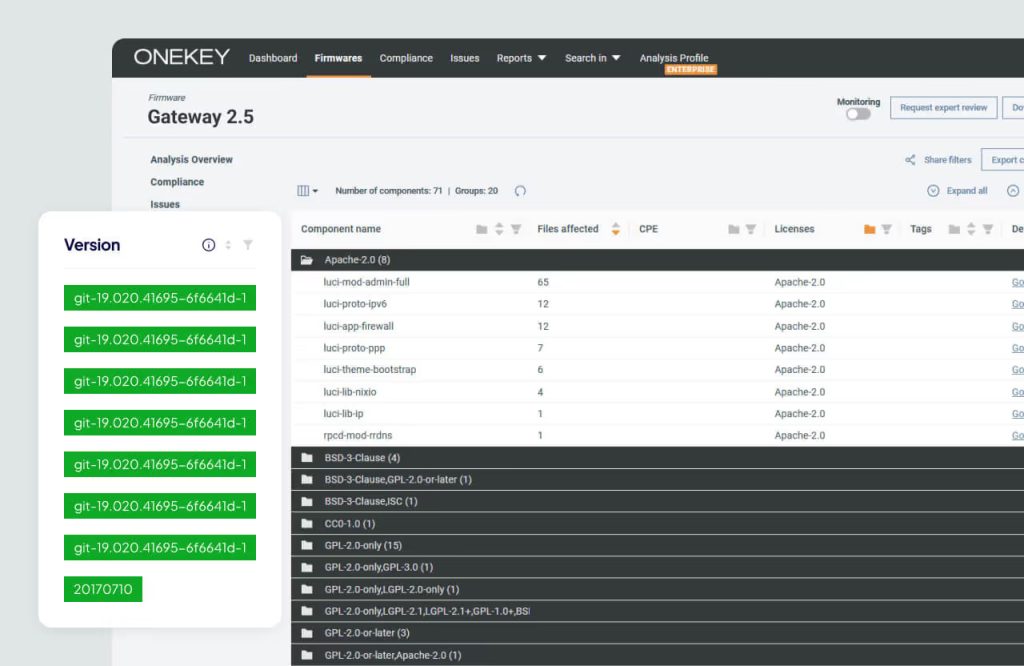1024x666 pixels.
Task: Open the column selector dropdown
Action: click(308, 190)
